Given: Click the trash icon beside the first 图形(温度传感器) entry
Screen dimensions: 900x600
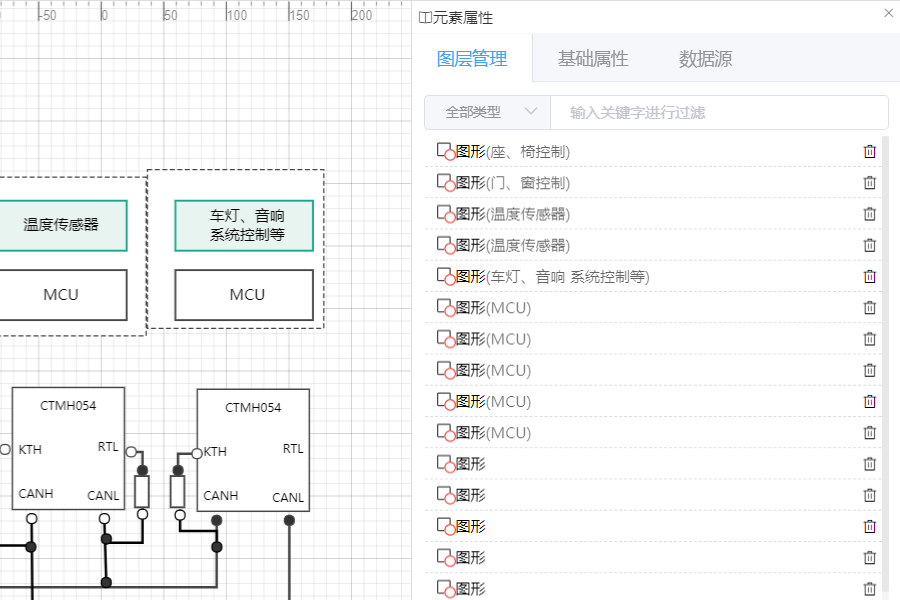Looking at the screenshot, I should click(869, 213).
